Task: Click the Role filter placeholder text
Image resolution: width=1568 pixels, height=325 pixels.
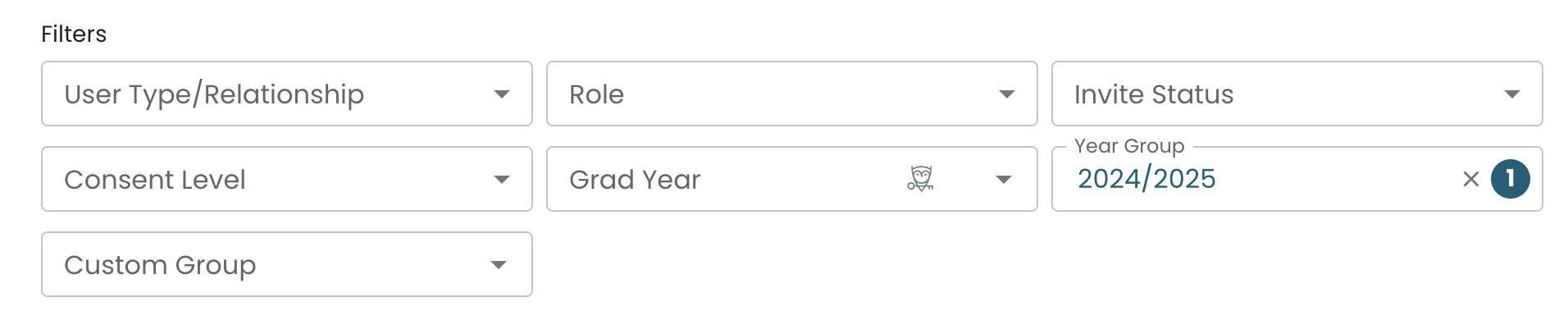Action: pos(596,94)
